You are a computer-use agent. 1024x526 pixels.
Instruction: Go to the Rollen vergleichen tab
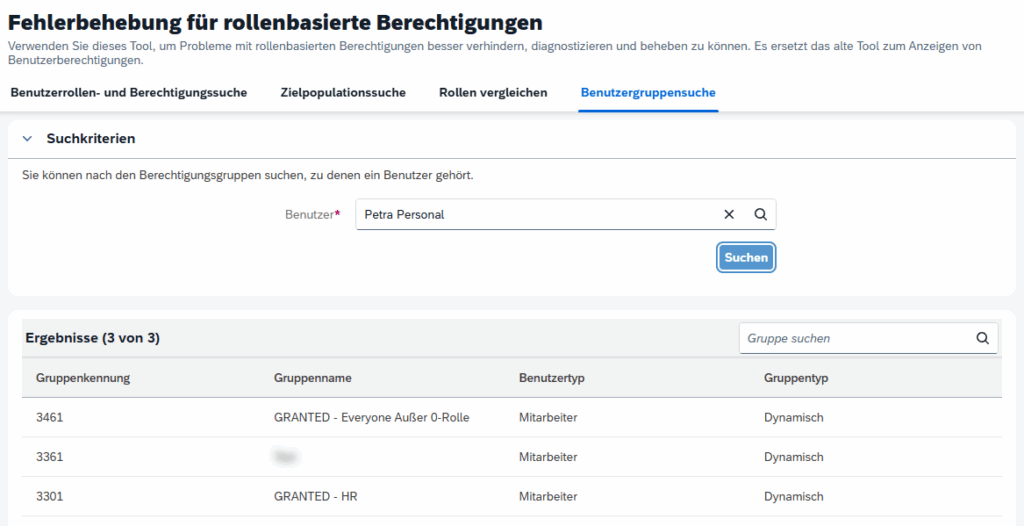coord(493,93)
